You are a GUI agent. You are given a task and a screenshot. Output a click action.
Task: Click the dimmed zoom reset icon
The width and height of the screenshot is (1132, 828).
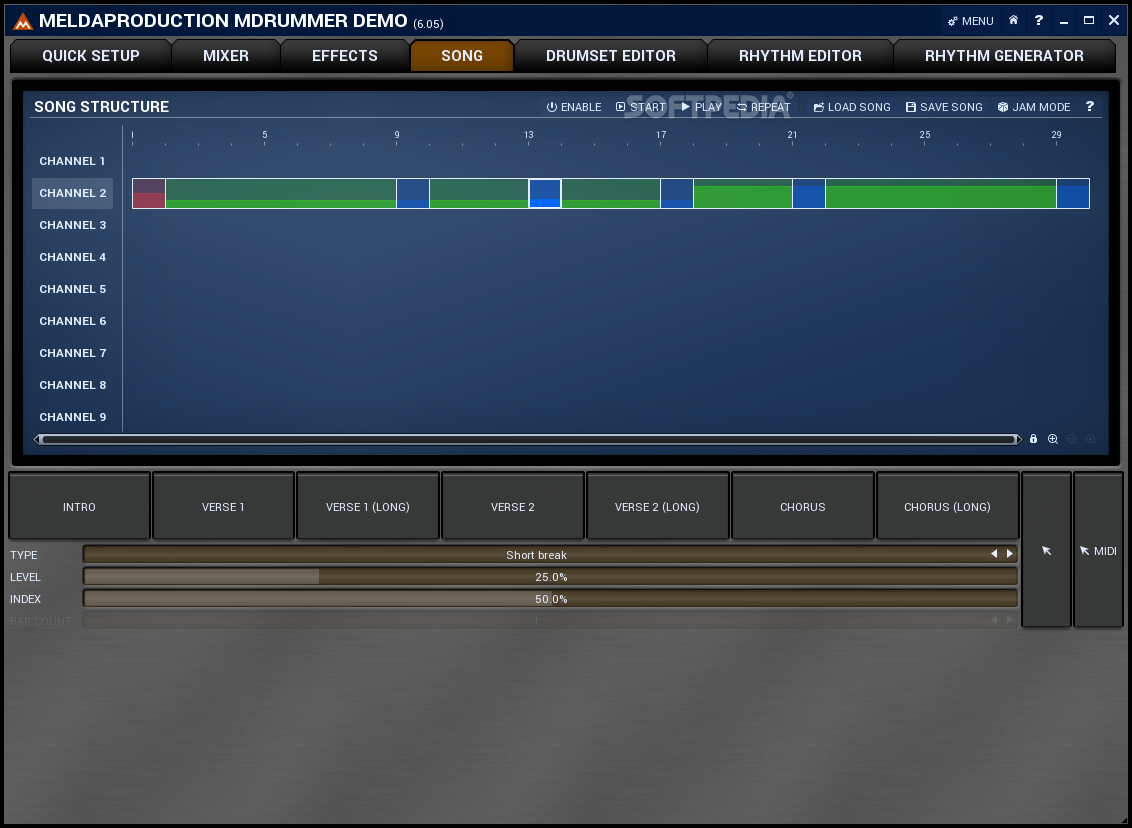click(x=1090, y=439)
